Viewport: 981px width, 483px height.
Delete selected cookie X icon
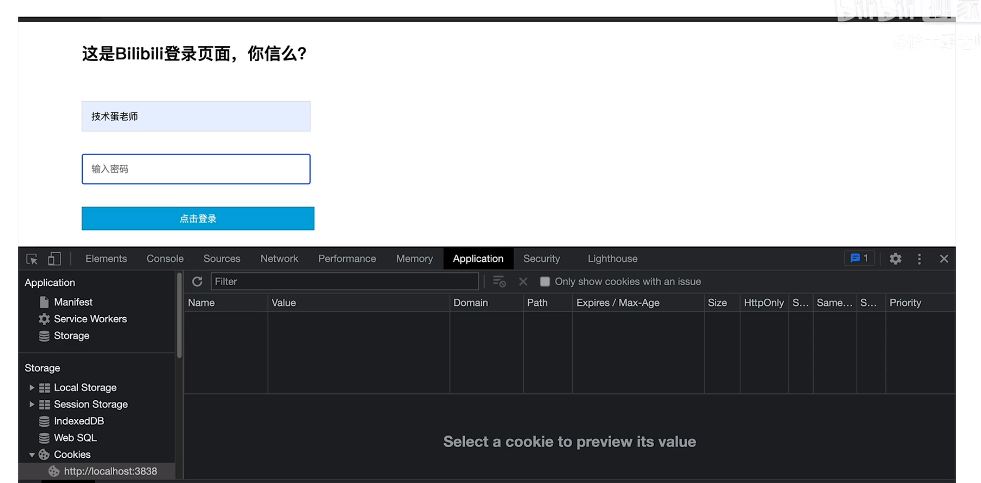coord(523,282)
